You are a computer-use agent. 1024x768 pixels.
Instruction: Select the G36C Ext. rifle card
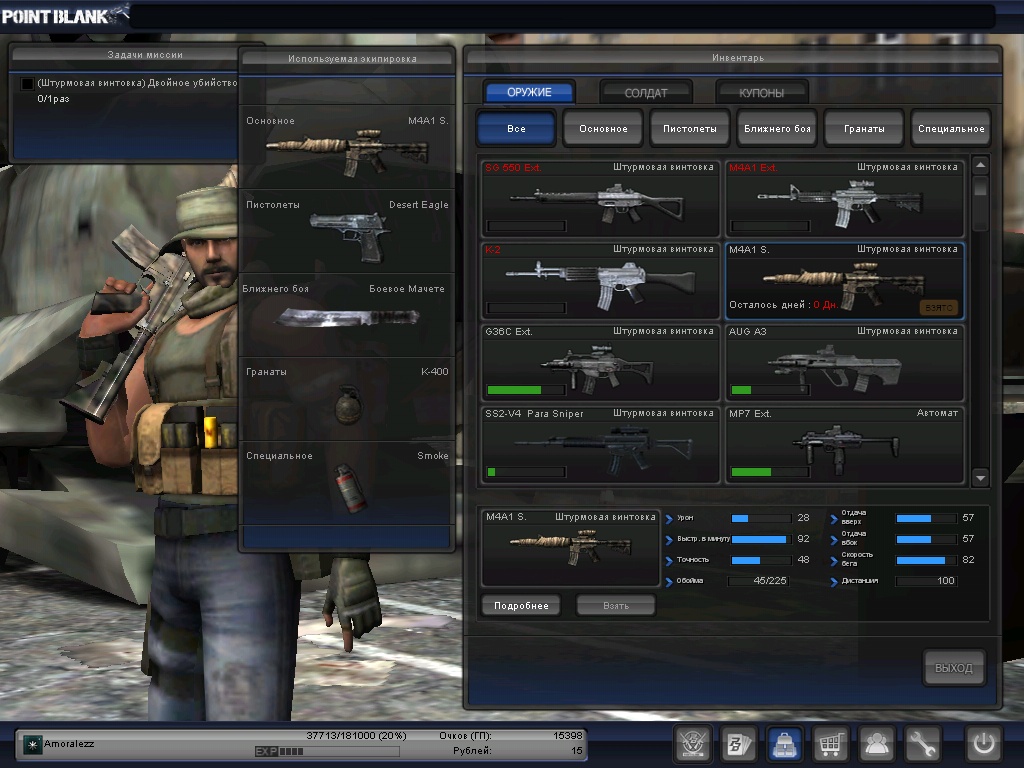click(x=600, y=363)
